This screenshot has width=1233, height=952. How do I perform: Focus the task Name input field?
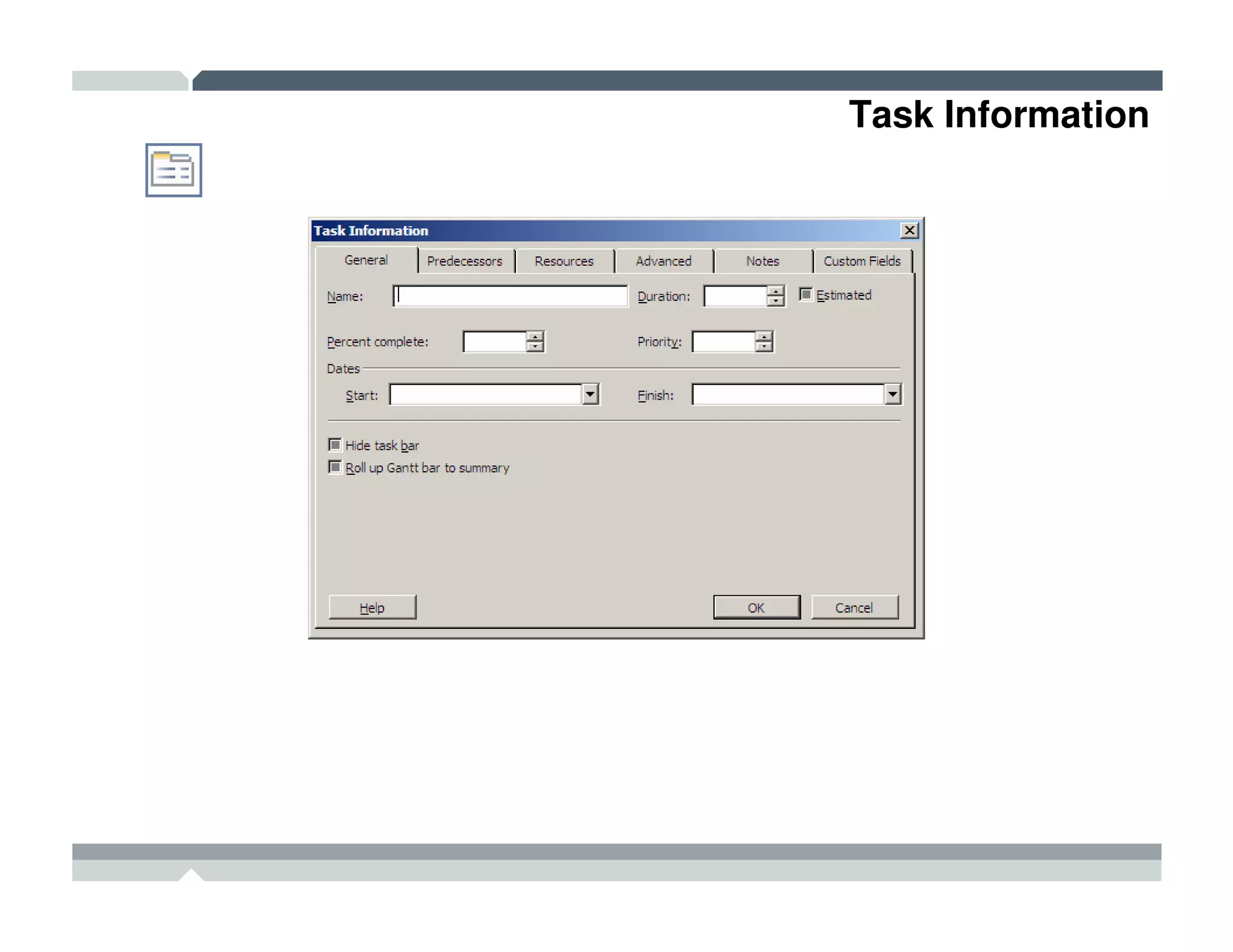point(511,296)
